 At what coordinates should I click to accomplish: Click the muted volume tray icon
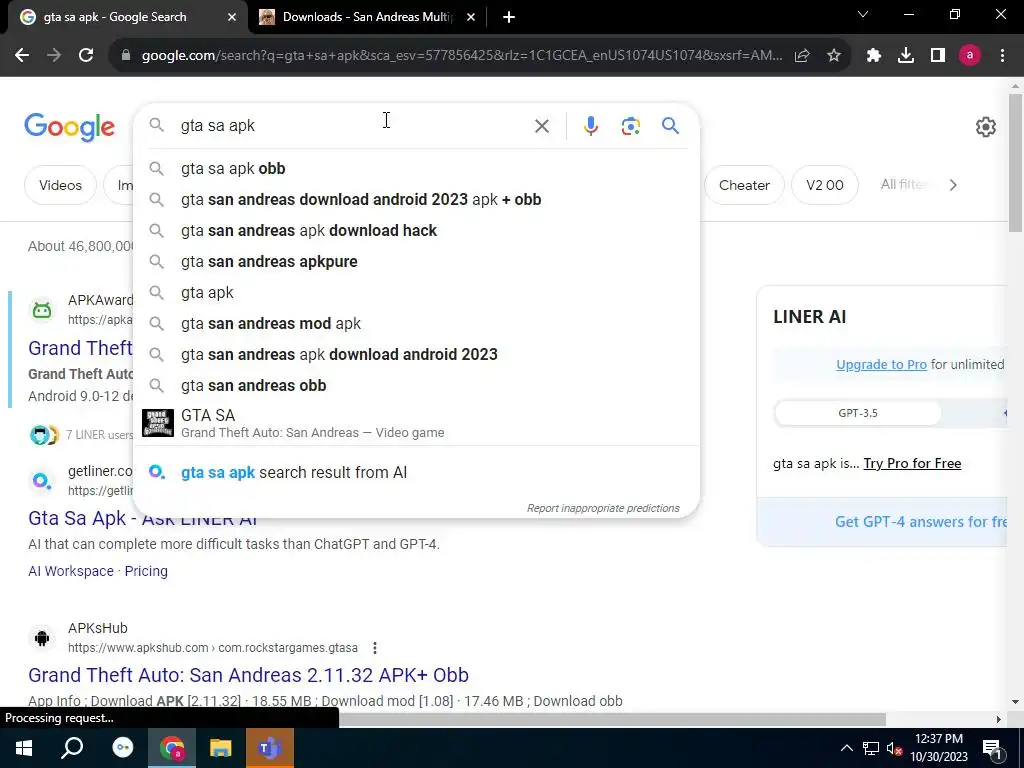(x=894, y=748)
